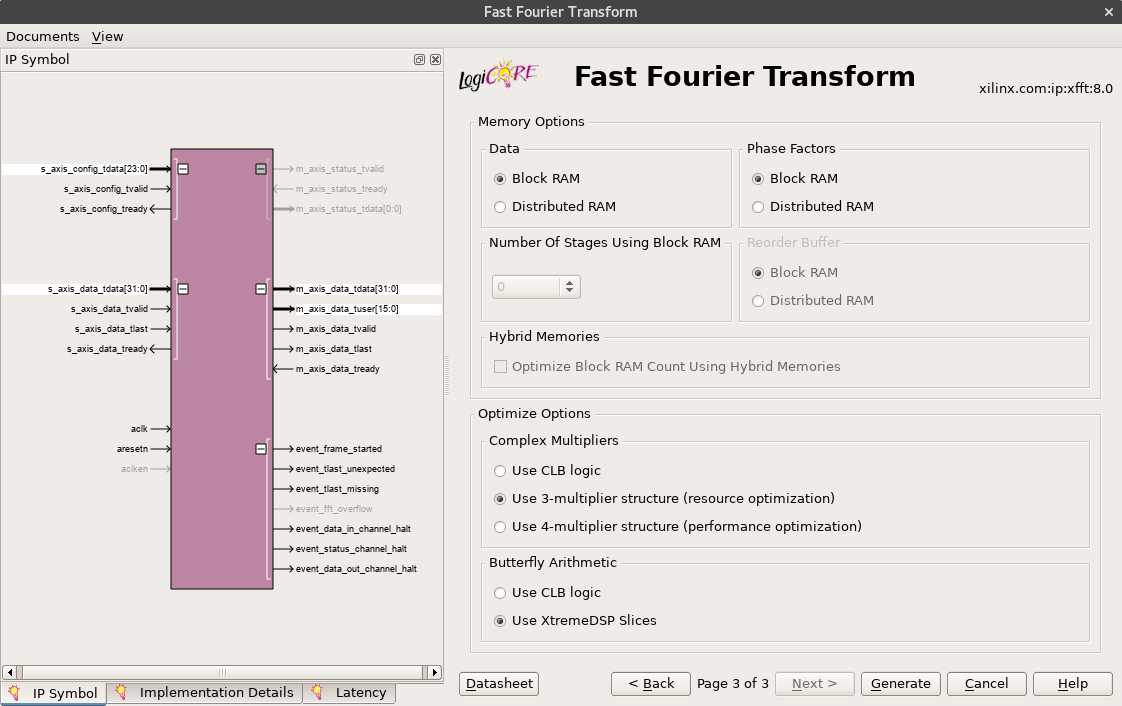The height and width of the screenshot is (706, 1122).
Task: Open the Datasheet
Action: (499, 684)
